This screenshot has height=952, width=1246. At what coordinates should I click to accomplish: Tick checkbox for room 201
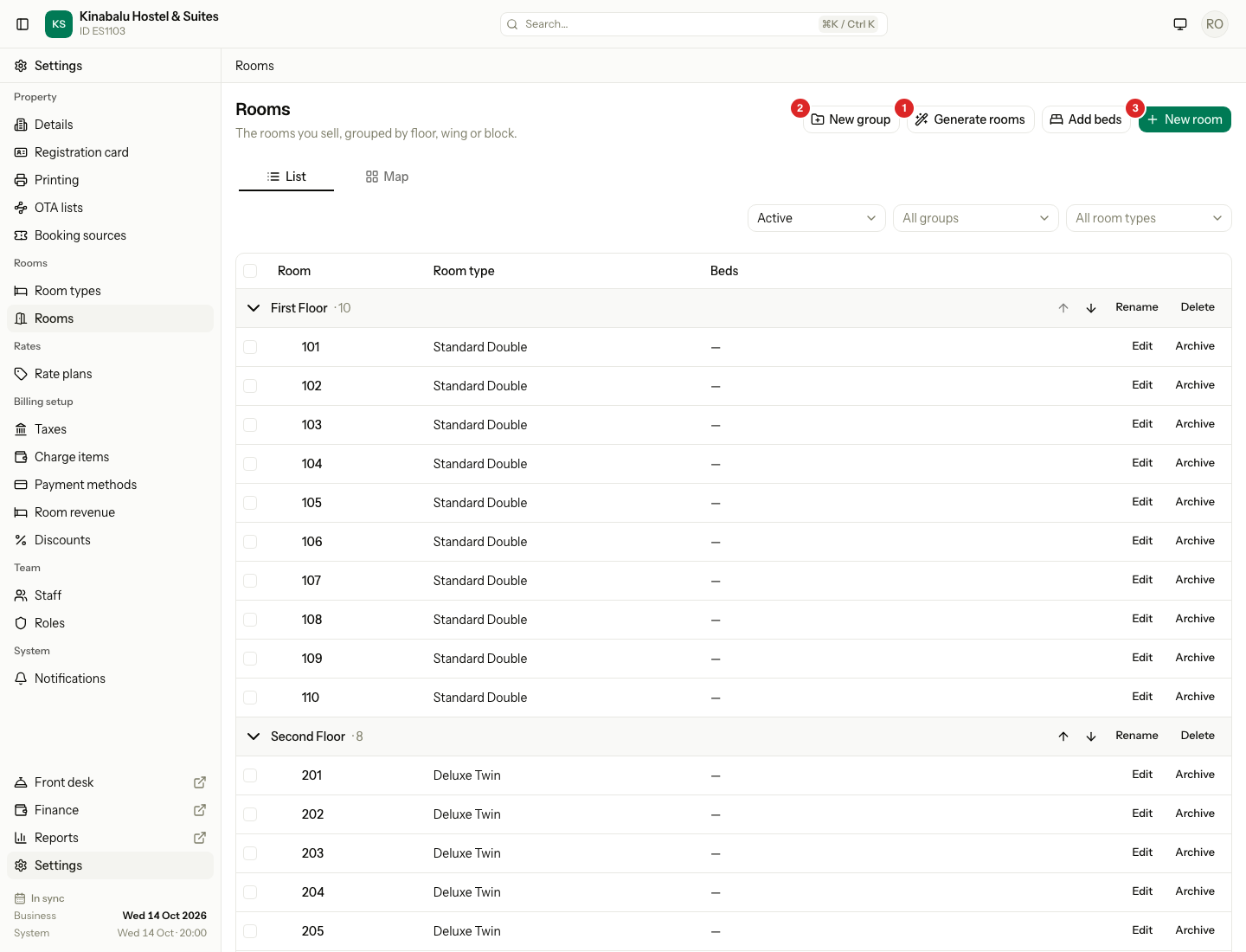[250, 775]
